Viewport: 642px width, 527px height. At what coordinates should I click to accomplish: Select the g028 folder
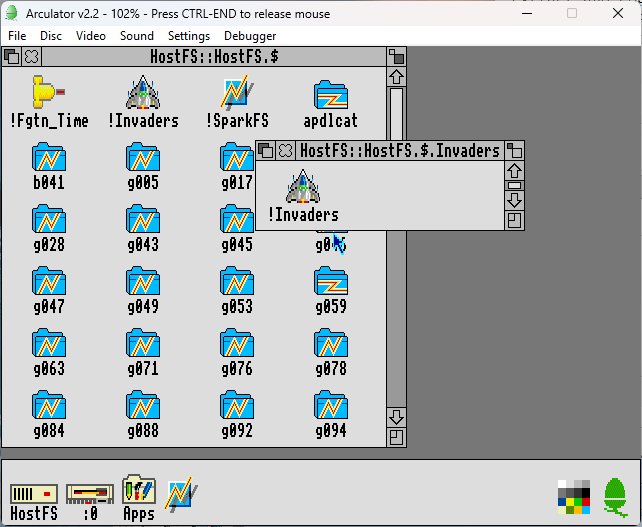coord(49,228)
